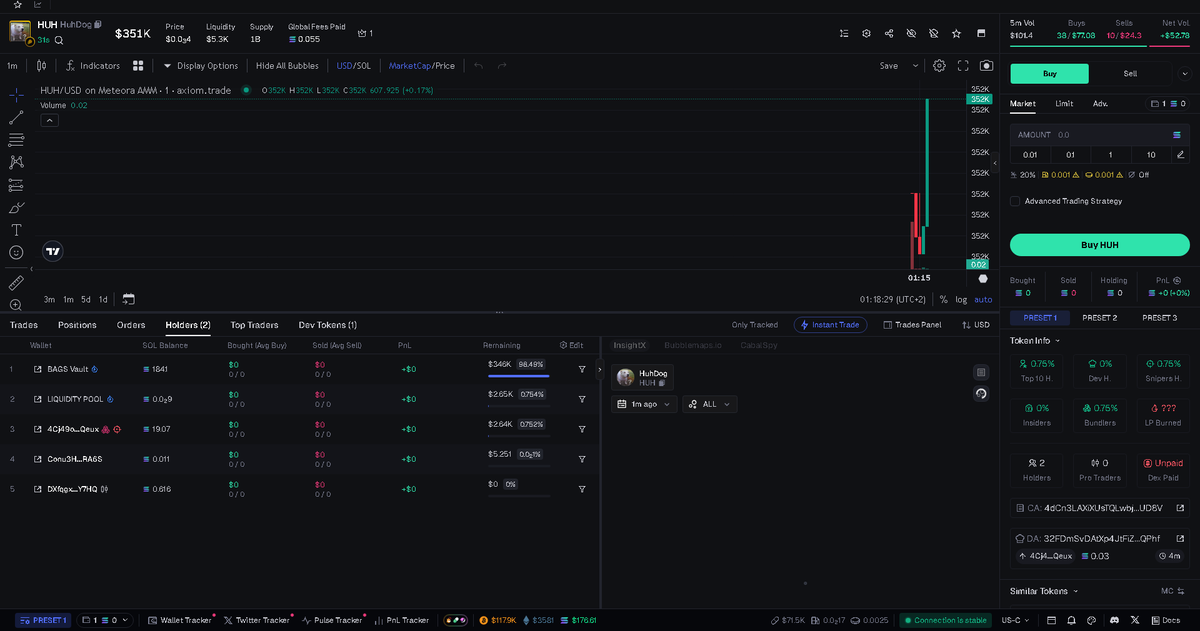
Task: Click the share token icon
Action: point(889,33)
